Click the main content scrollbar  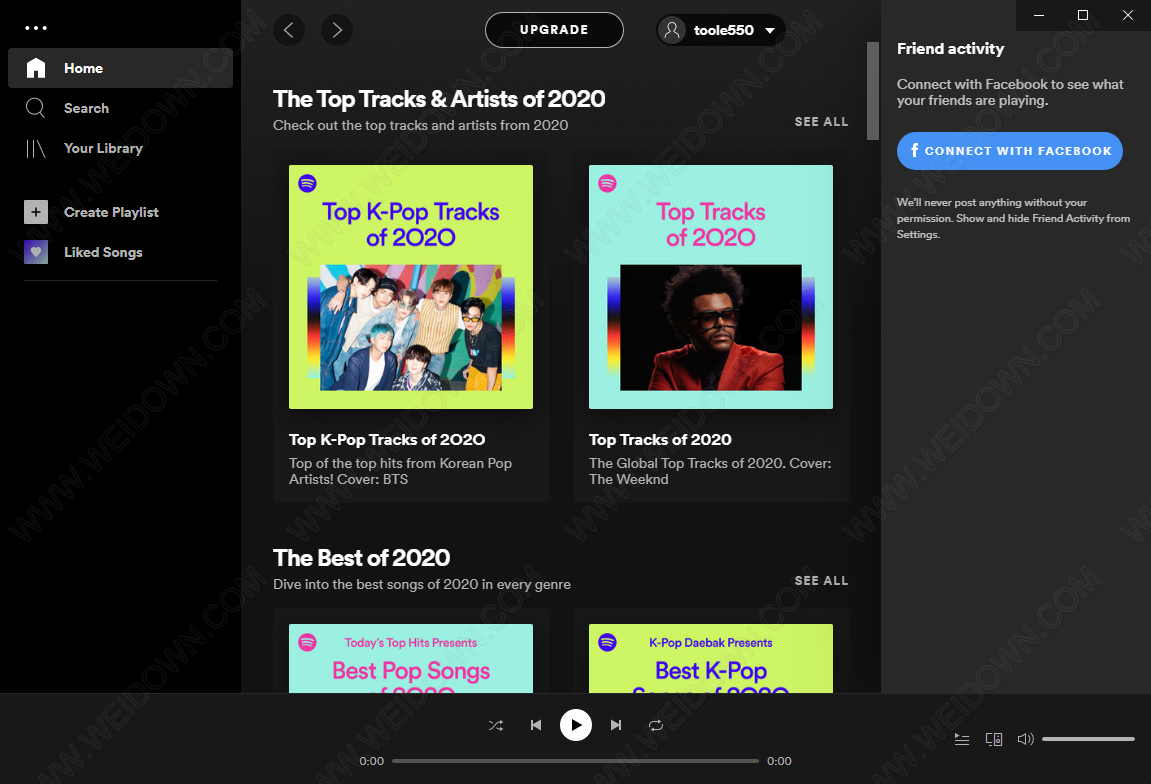[x=873, y=91]
